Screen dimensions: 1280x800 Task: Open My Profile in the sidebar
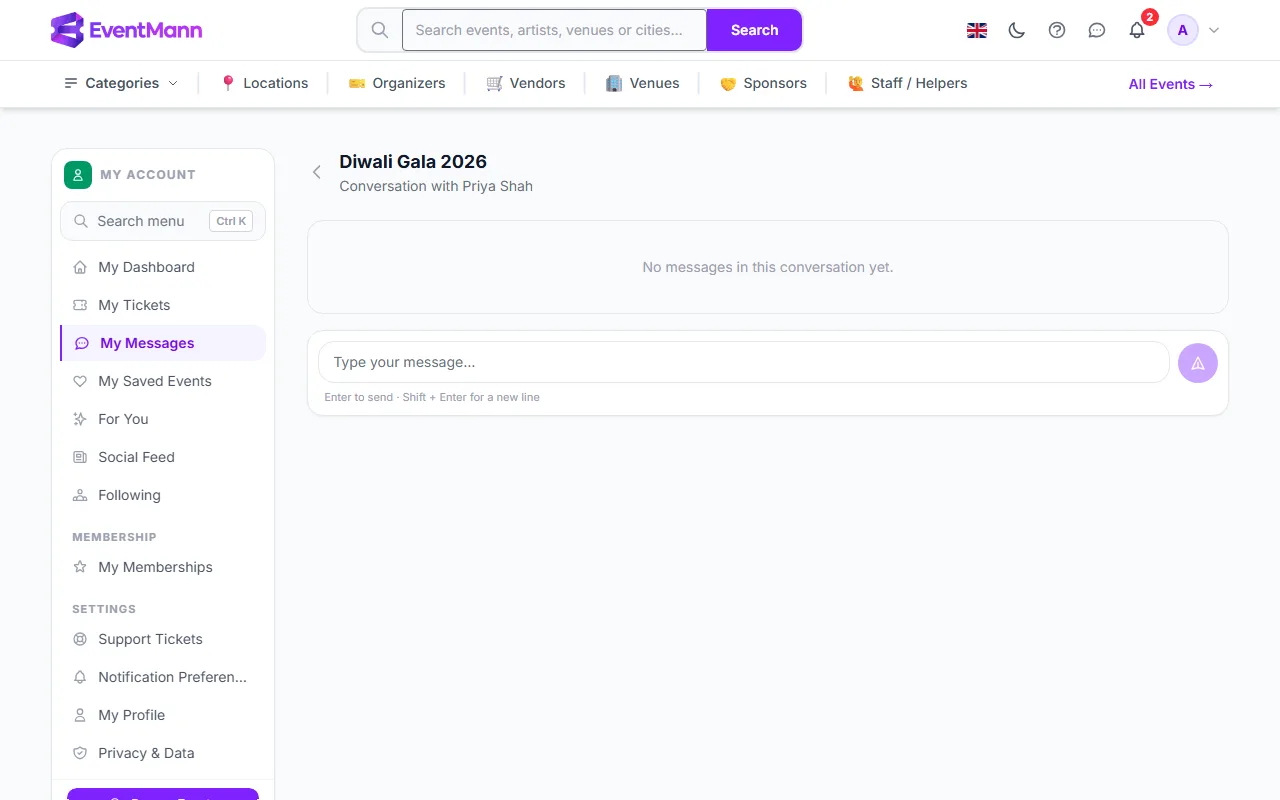point(163,715)
